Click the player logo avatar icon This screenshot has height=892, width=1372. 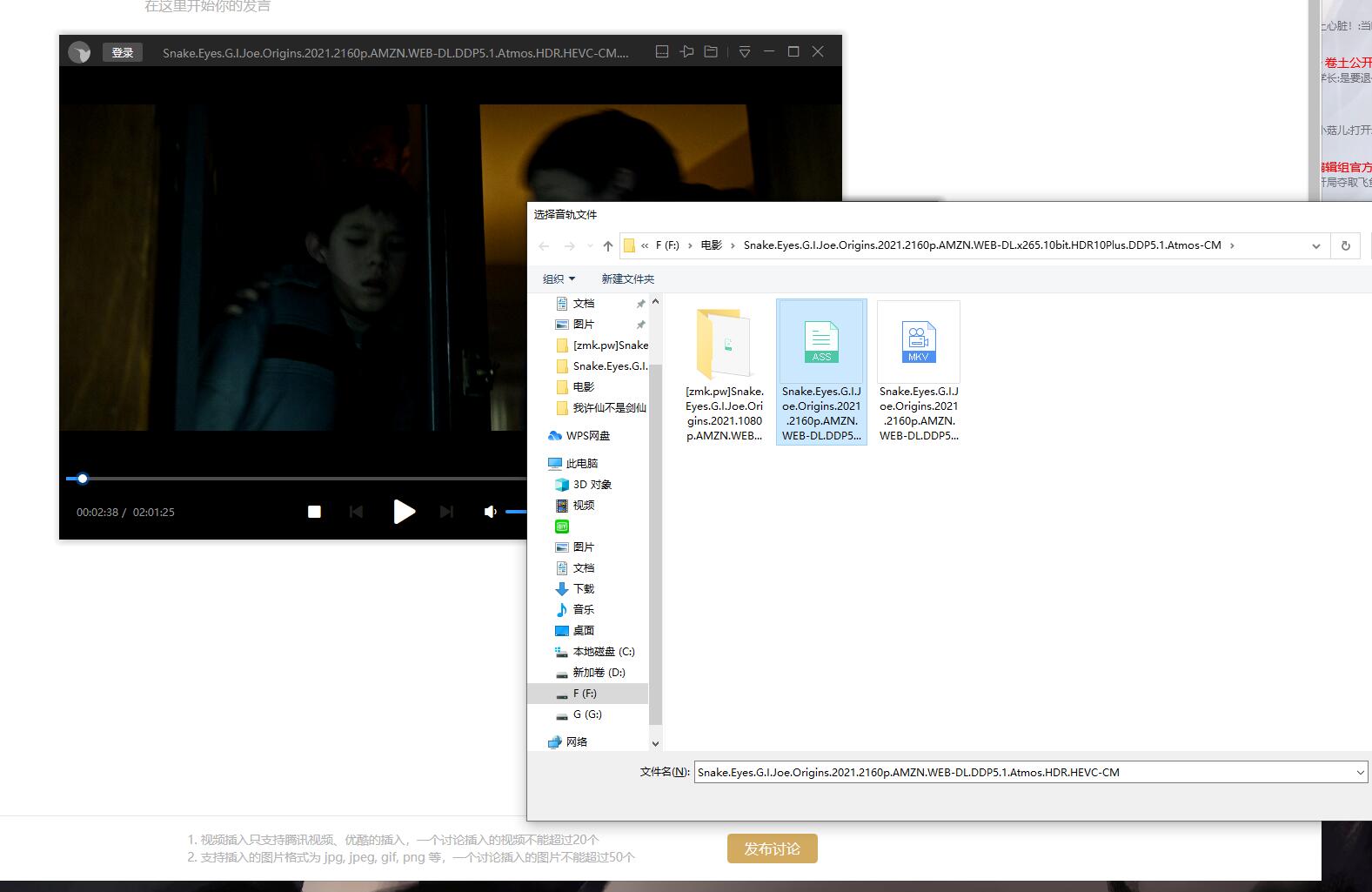[80, 53]
